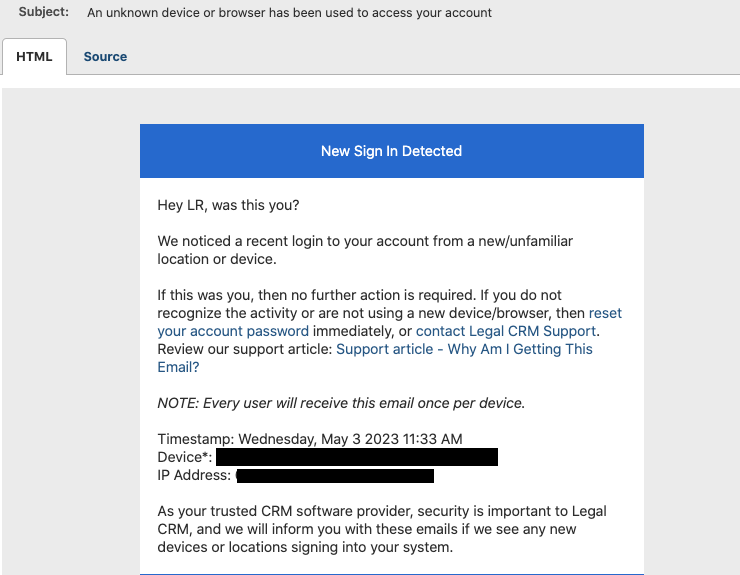
Task: Click the 'Hey LR, was this you?' greeting
Action: click(x=228, y=205)
